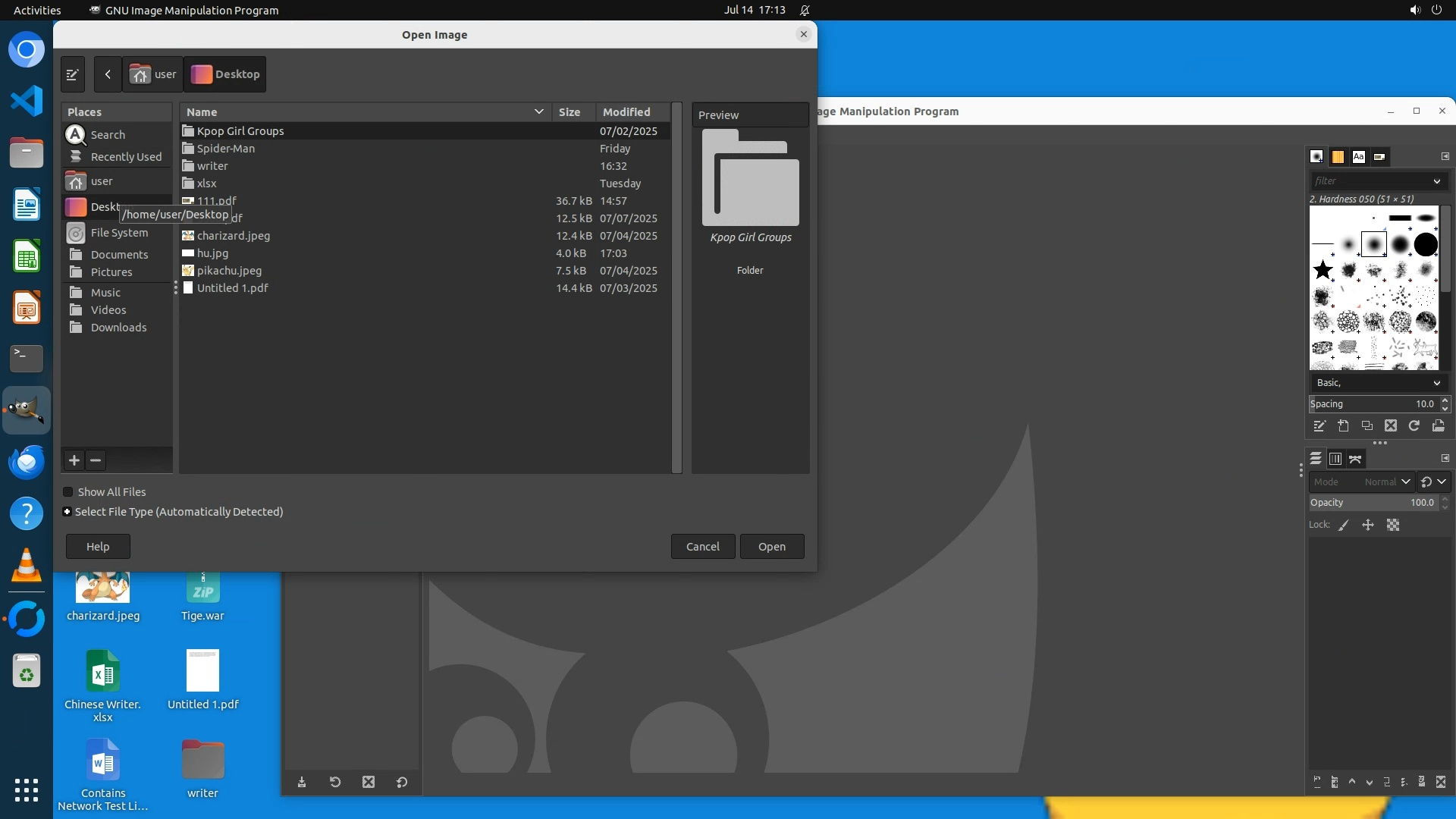Toggle the type-a-file-name location icon
1456x819 pixels.
pos(72,74)
